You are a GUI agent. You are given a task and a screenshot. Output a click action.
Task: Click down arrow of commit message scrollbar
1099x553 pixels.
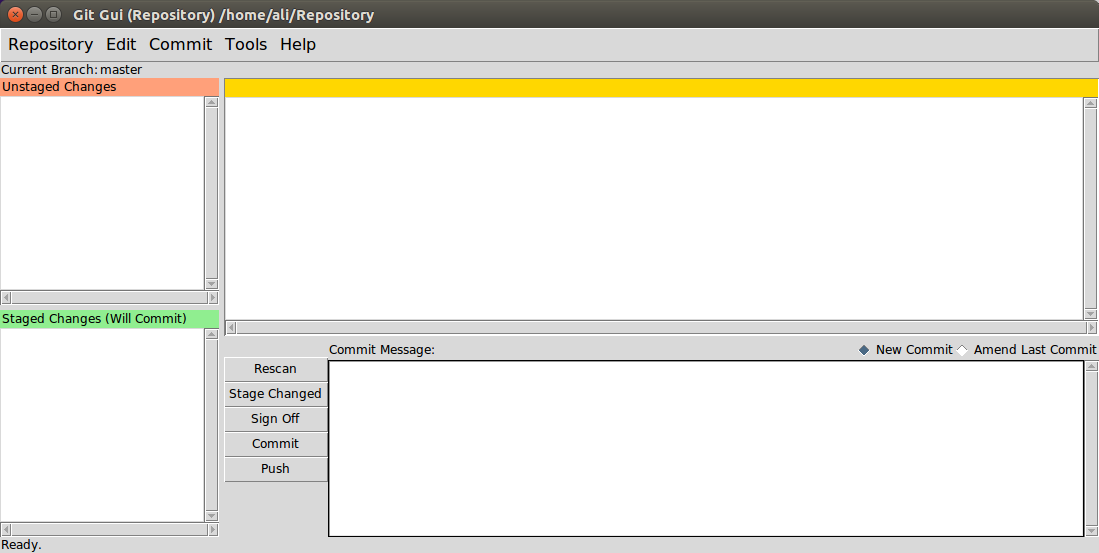click(x=1091, y=531)
